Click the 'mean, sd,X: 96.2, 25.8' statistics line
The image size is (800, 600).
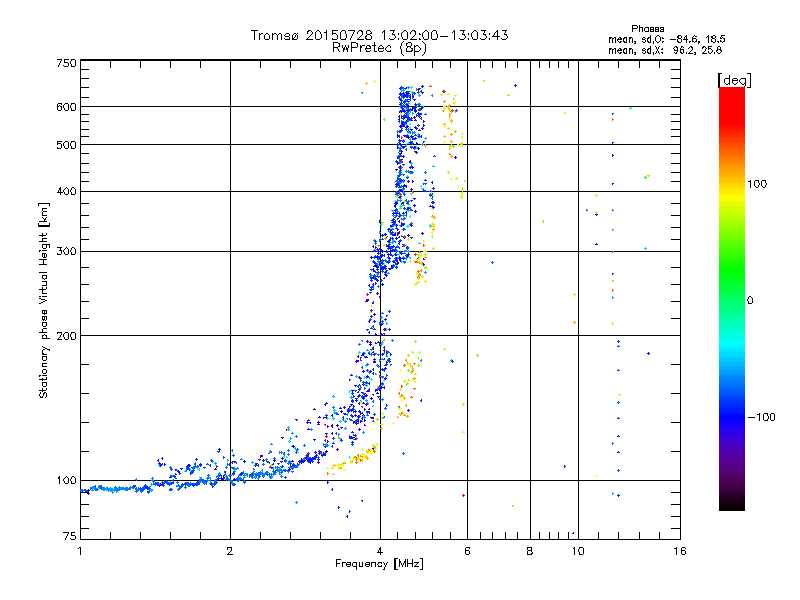pyautogui.click(x=665, y=50)
